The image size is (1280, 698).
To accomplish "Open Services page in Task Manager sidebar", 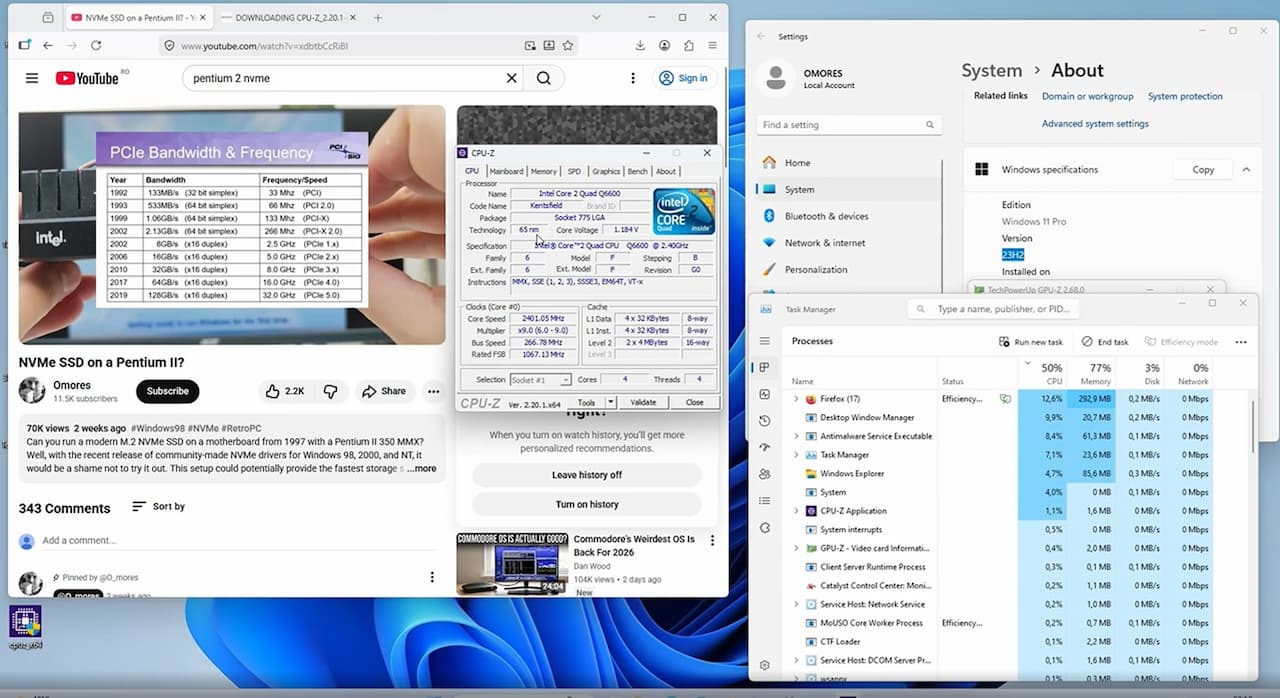I will tap(765, 527).
